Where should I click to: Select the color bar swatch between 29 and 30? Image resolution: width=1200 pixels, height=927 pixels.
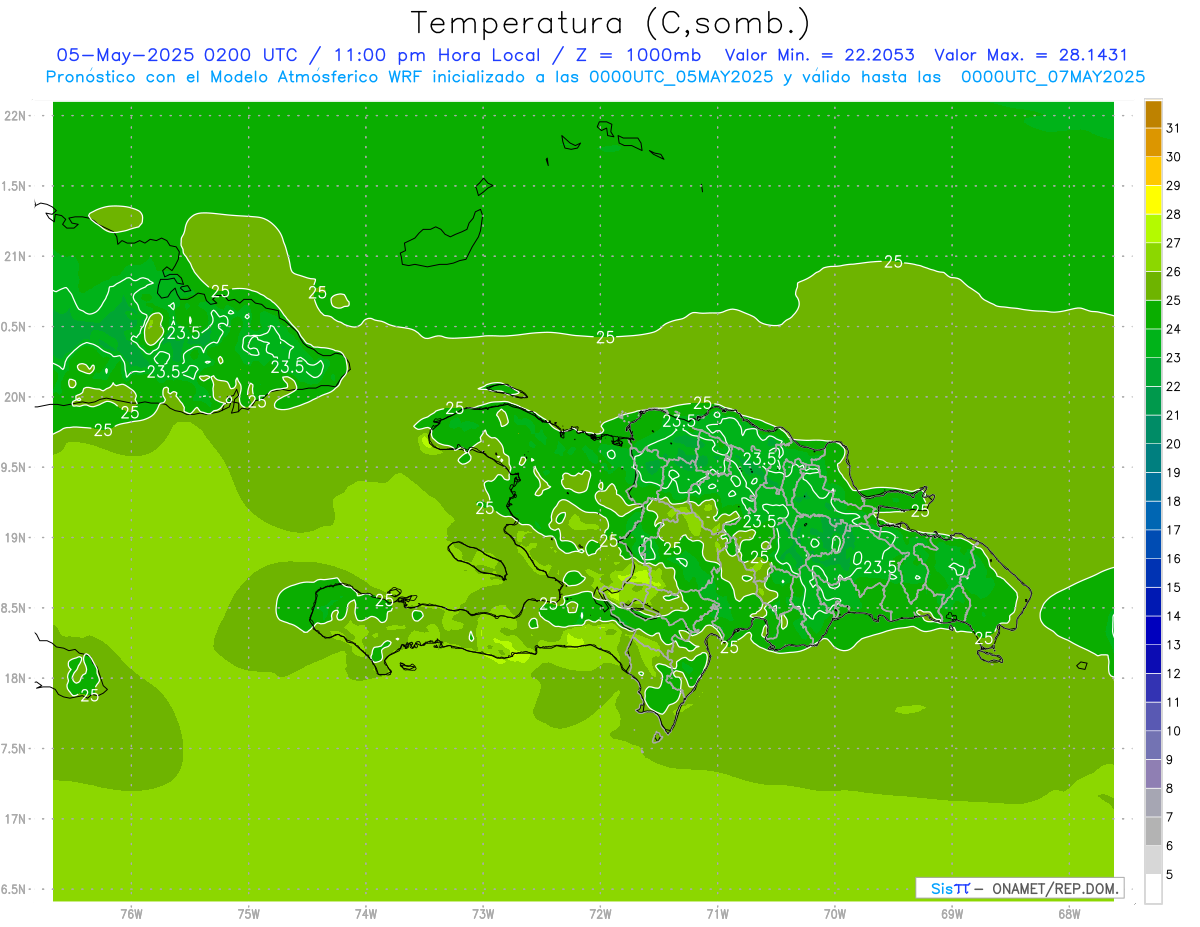coord(1153,171)
